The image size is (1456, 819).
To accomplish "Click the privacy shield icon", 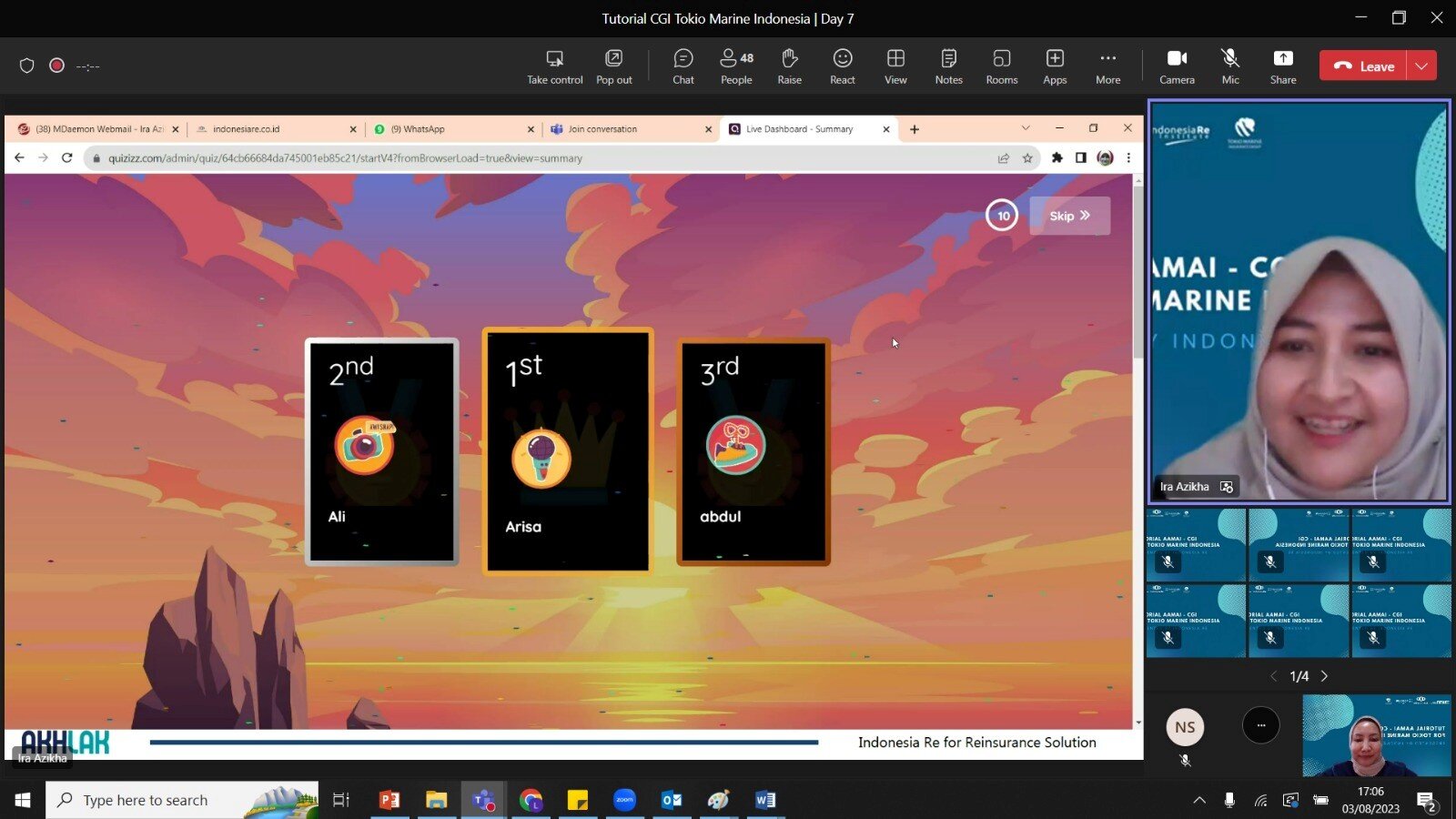I will [x=26, y=66].
